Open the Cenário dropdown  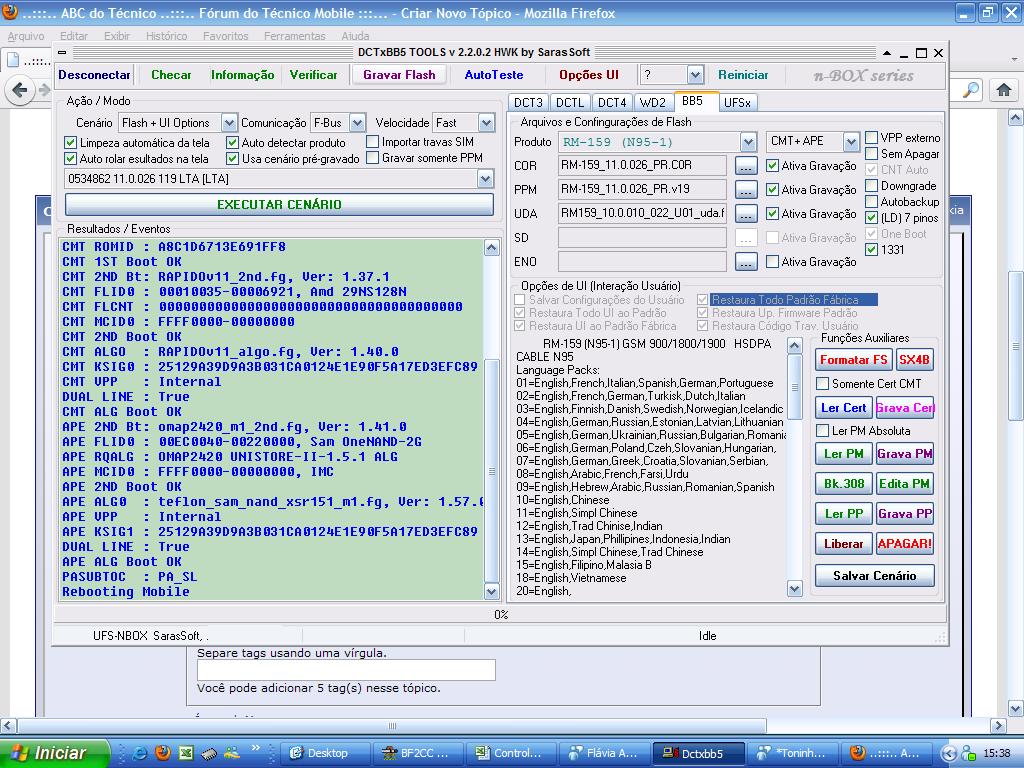click(x=229, y=123)
